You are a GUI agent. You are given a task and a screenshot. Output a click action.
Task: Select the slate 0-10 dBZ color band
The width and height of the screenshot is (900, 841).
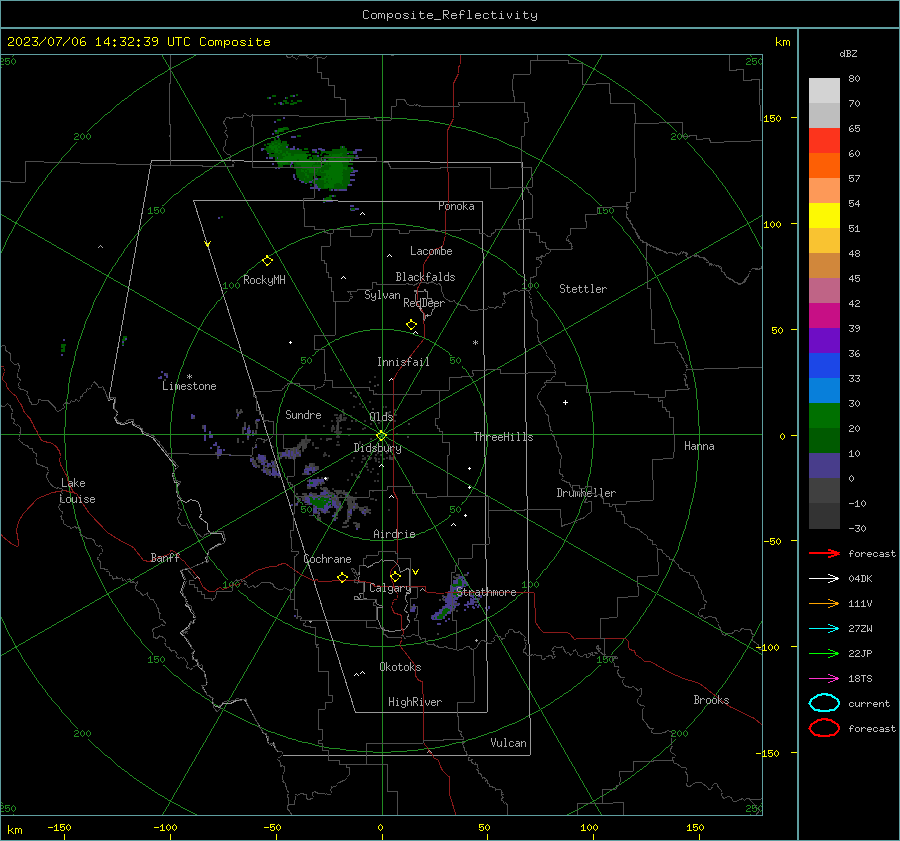coord(824,466)
